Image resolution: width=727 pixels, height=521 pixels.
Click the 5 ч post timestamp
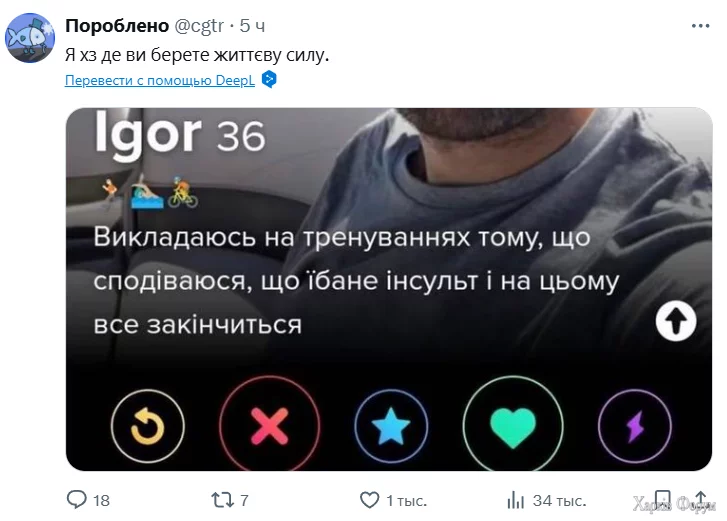coord(252,26)
